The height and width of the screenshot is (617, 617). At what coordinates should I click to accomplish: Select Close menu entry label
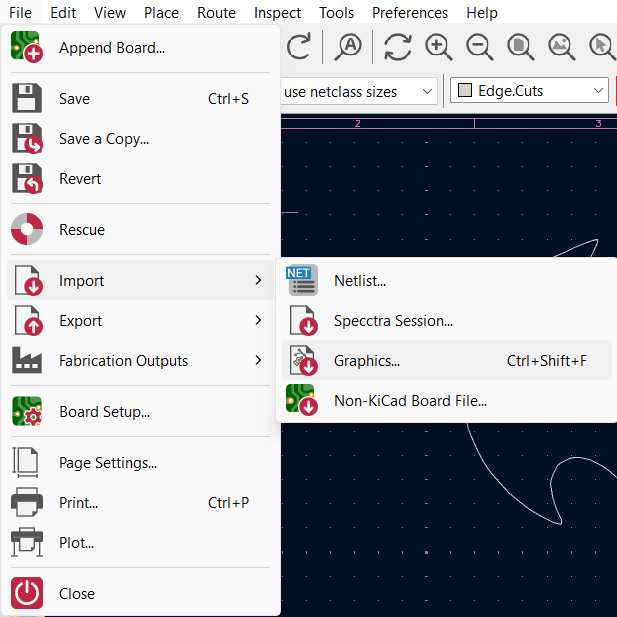[x=77, y=593]
